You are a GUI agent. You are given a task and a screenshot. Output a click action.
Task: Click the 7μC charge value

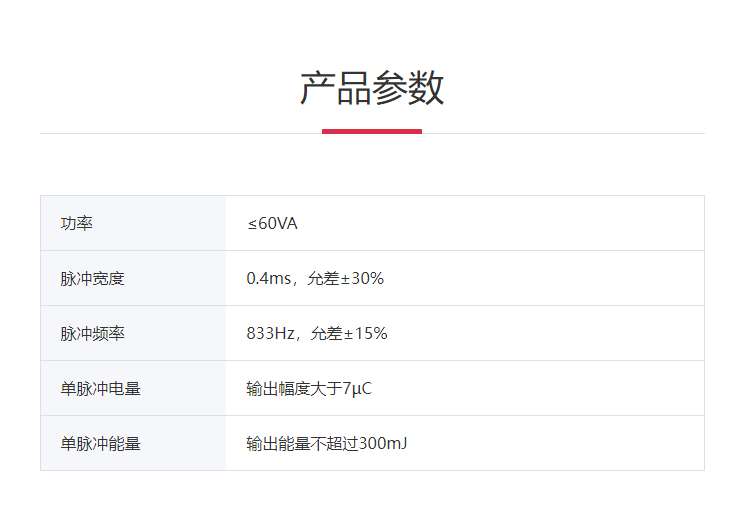357,388
